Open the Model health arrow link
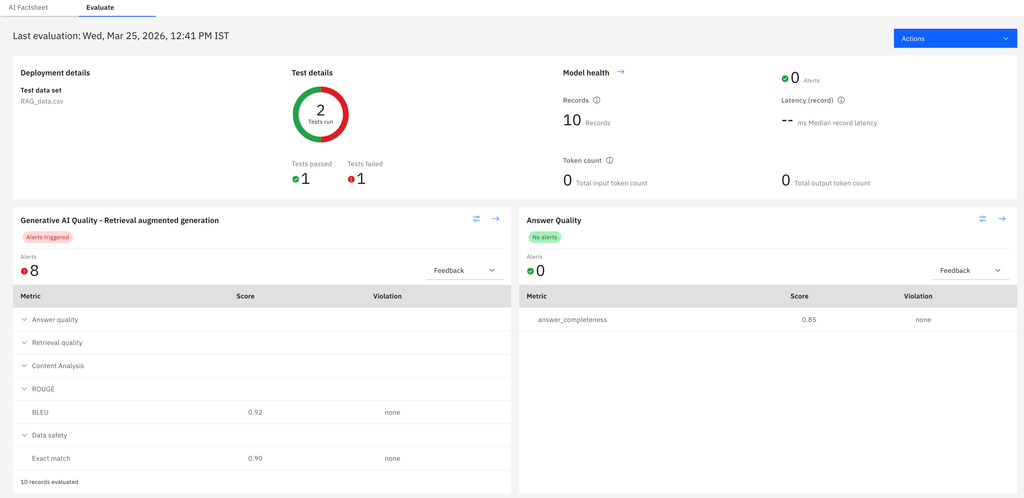The width and height of the screenshot is (1024, 498). click(x=621, y=72)
